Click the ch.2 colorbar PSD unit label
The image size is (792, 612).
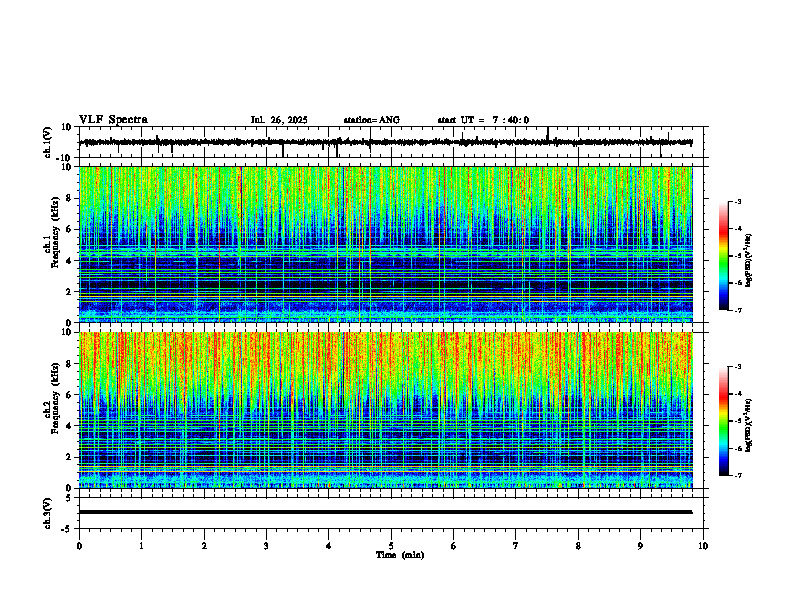click(749, 425)
